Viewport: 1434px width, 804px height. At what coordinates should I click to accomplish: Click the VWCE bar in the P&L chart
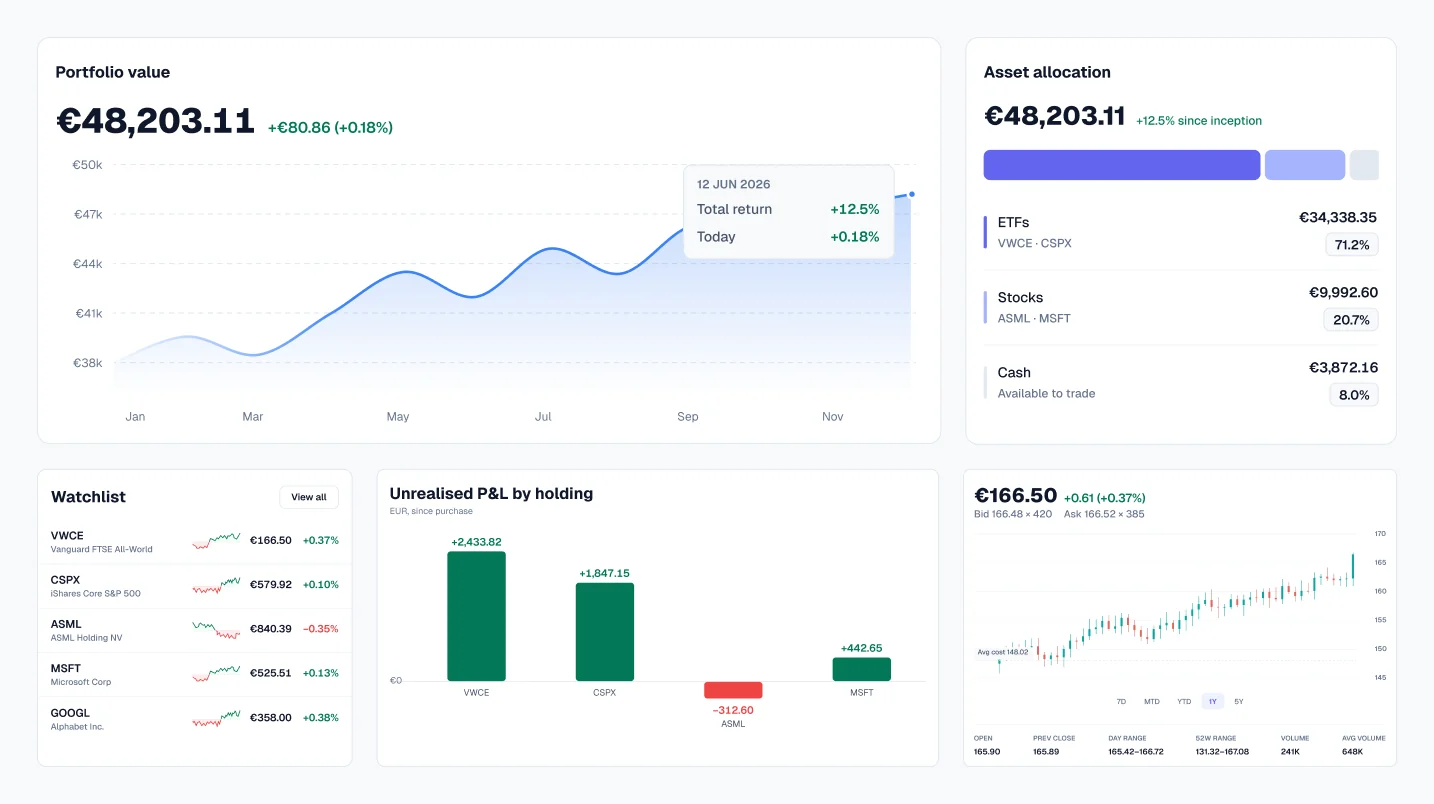(476, 616)
